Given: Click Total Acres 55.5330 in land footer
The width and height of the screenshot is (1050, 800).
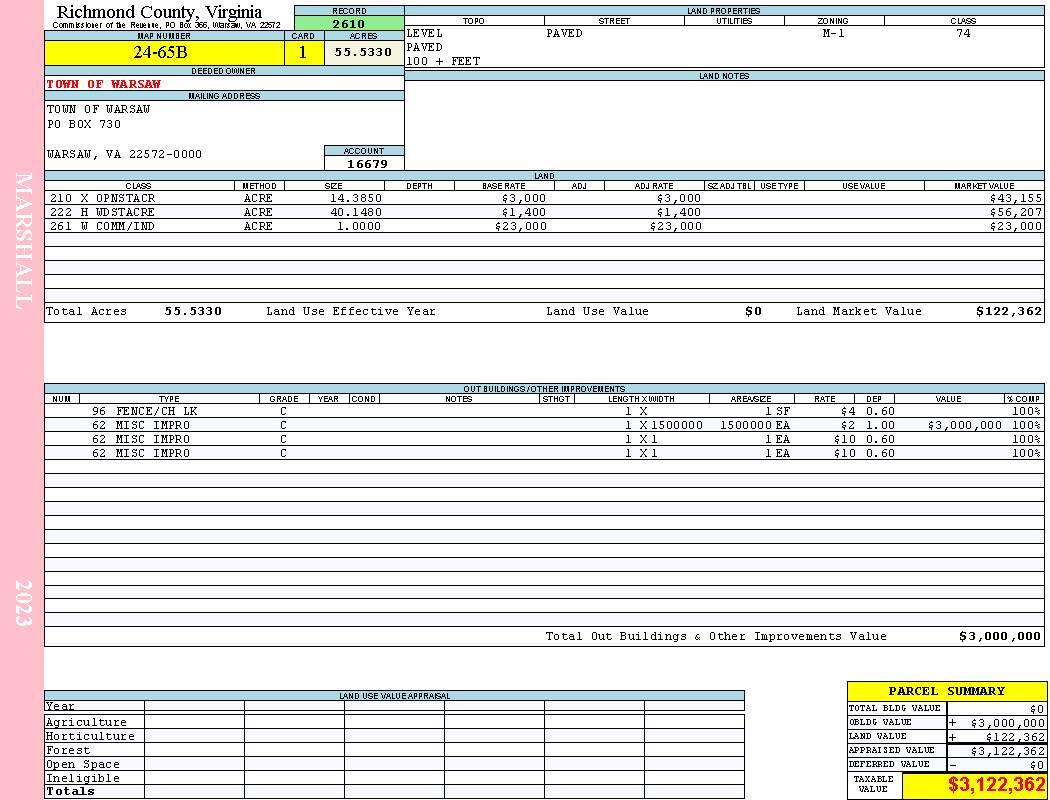Looking at the screenshot, I should click(193, 311).
